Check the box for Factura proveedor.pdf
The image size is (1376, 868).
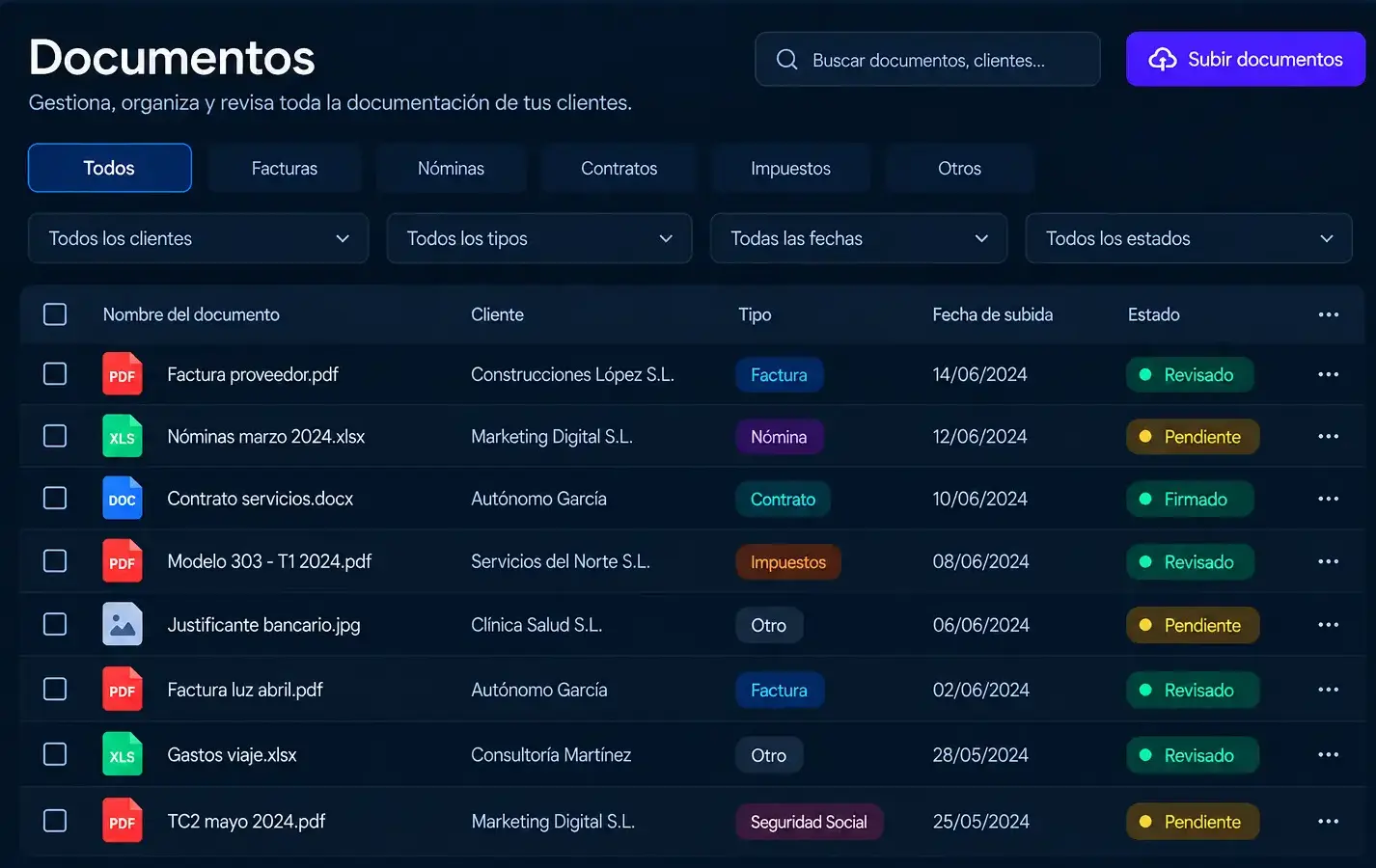55,374
